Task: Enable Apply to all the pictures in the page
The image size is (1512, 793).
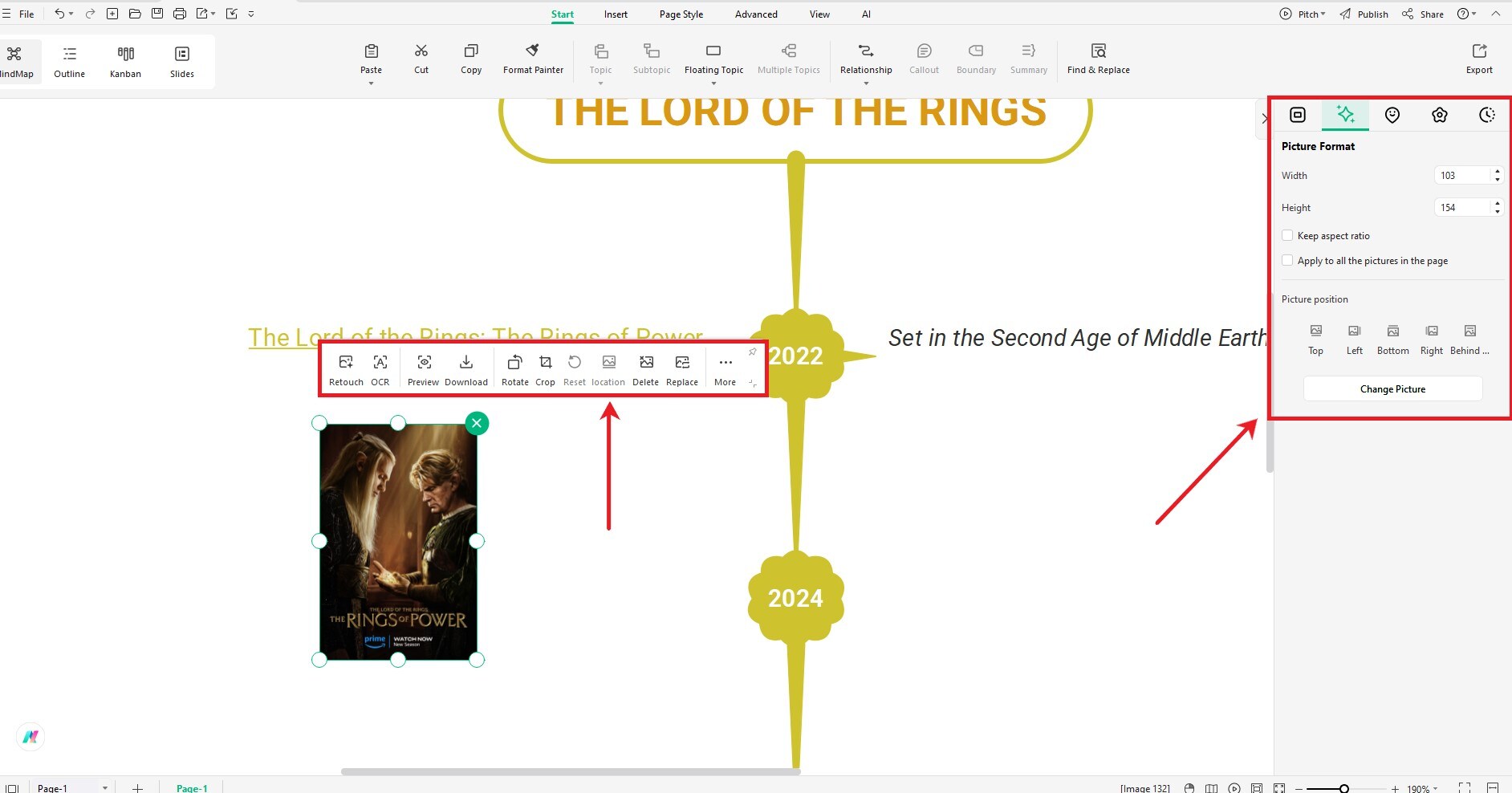Action: [1287, 260]
